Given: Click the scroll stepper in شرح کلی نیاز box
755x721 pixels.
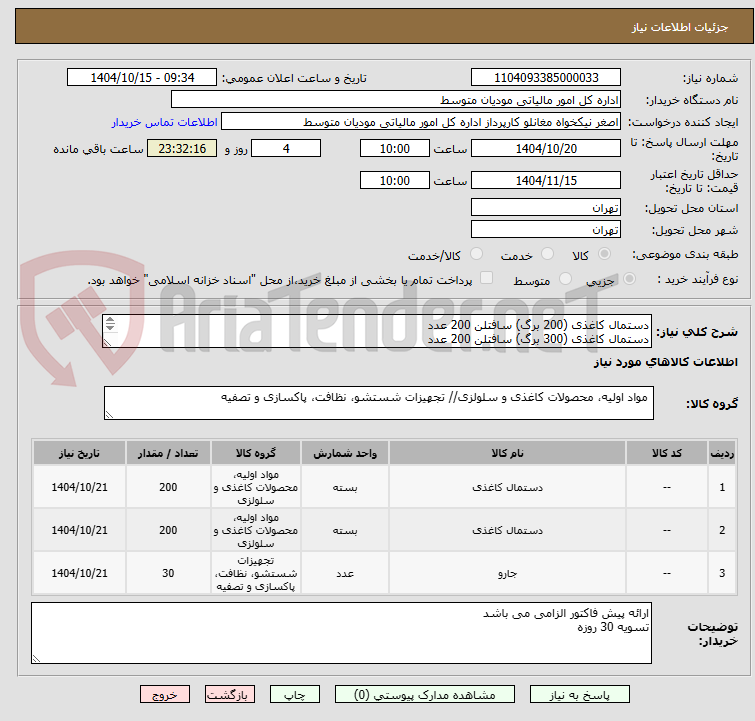Looking at the screenshot, I should tap(110, 324).
